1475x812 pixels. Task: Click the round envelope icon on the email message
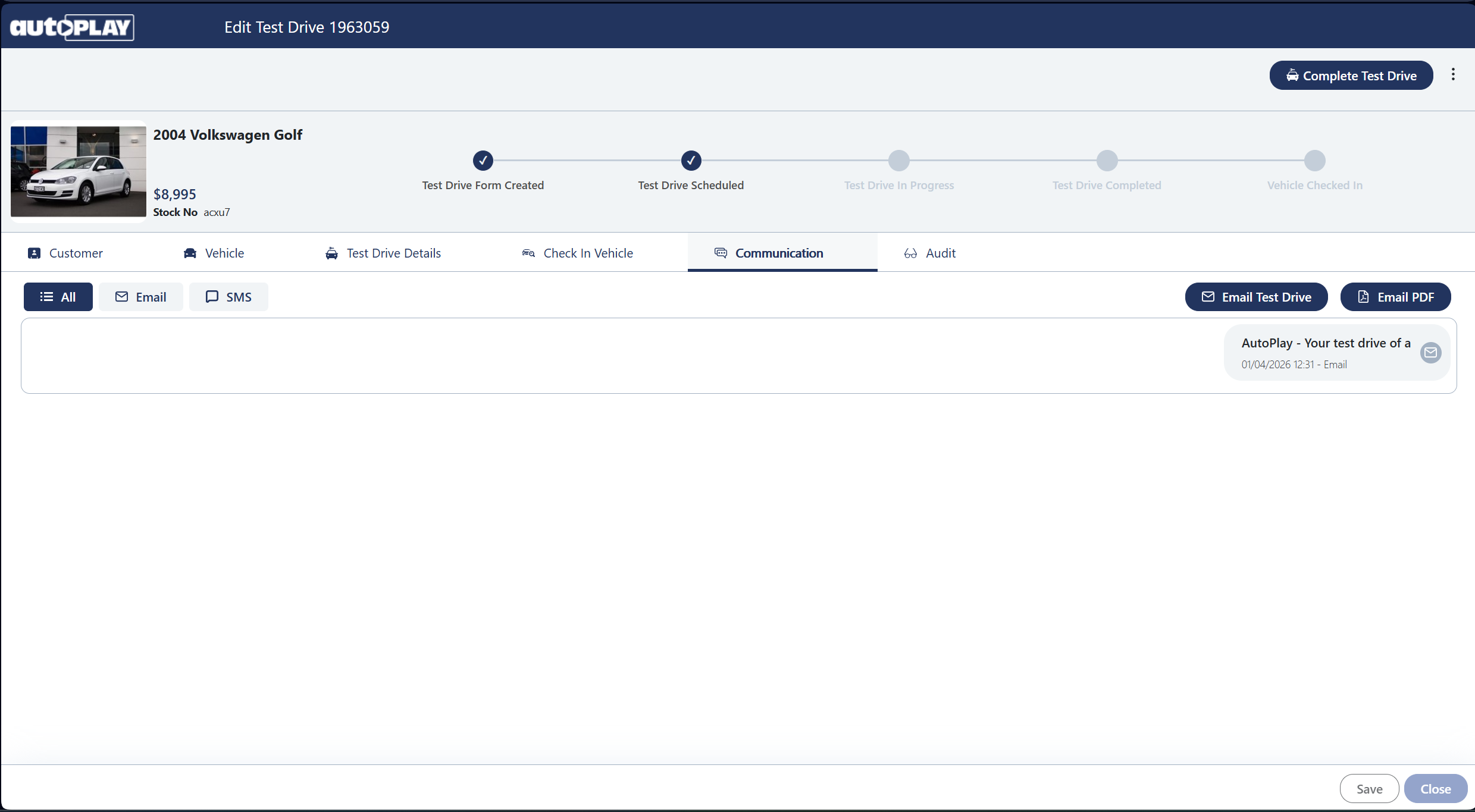1430,353
